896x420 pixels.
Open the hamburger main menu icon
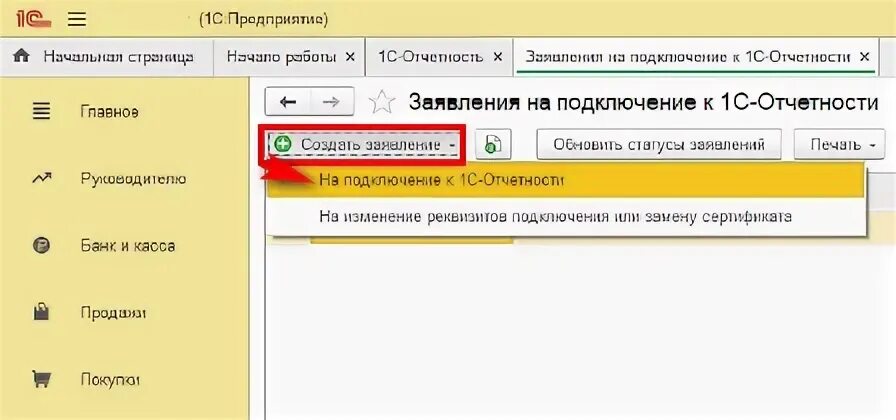pyautogui.click(x=77, y=19)
